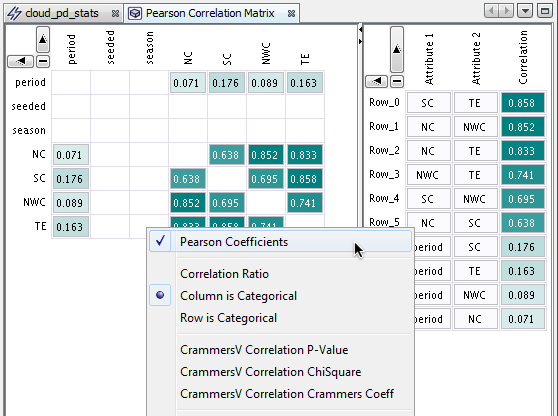Click up arrow button in correlation table

(x=397, y=49)
